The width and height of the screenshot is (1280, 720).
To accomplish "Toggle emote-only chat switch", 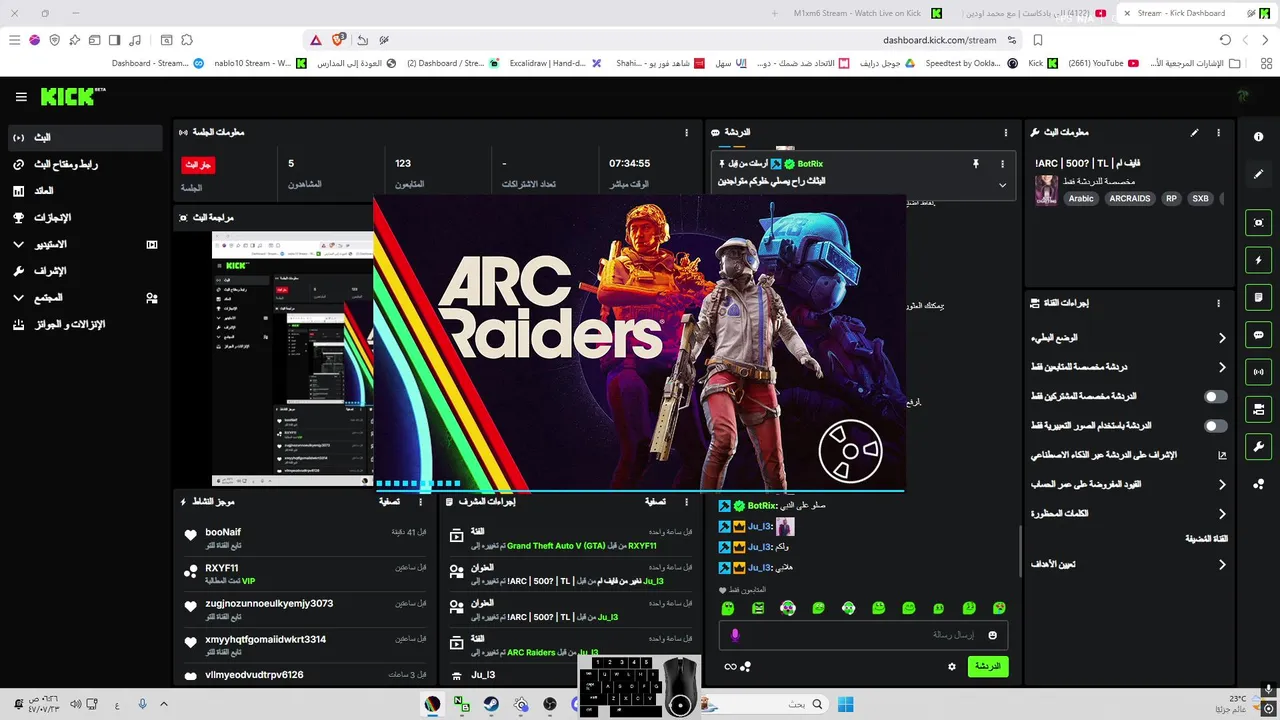I will pos(1215,426).
